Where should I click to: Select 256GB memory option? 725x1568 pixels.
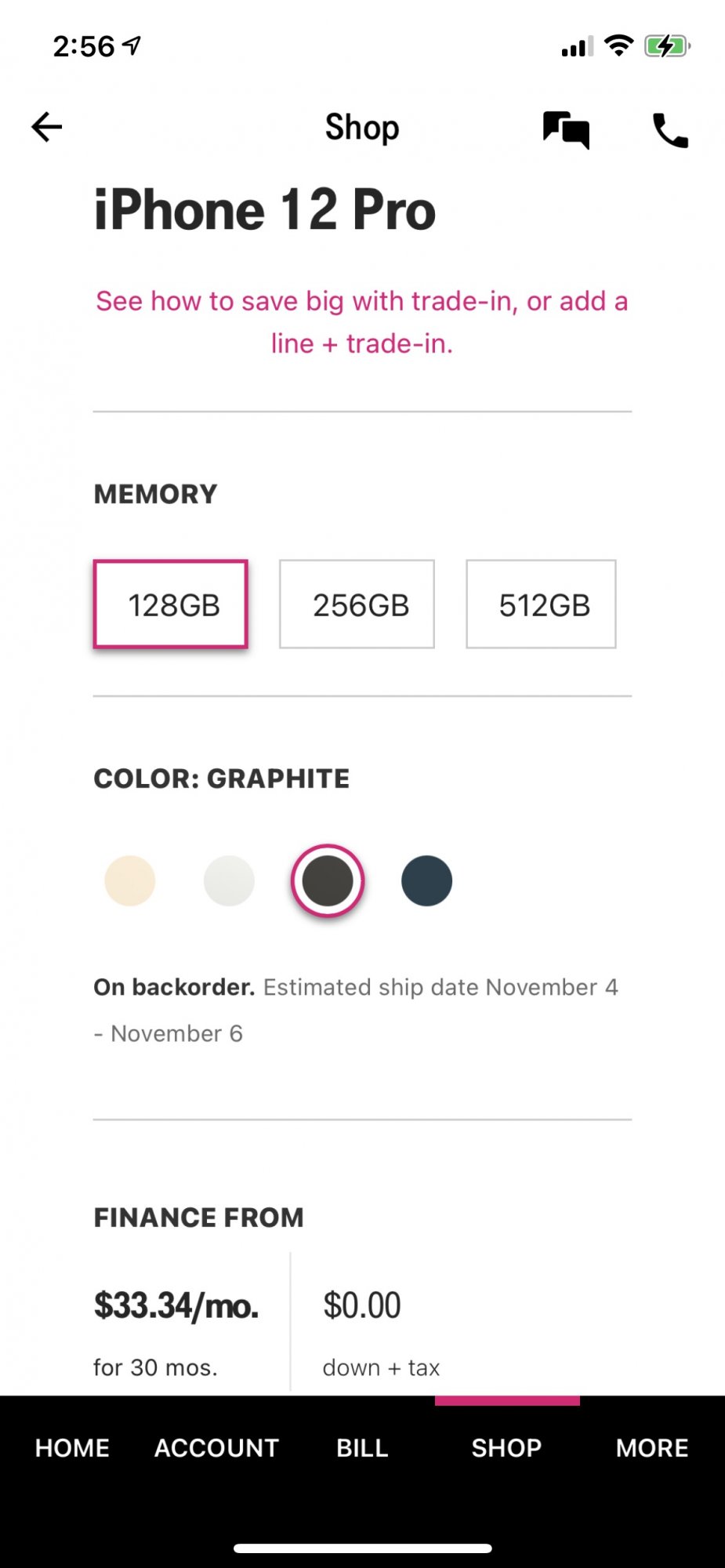pos(357,604)
